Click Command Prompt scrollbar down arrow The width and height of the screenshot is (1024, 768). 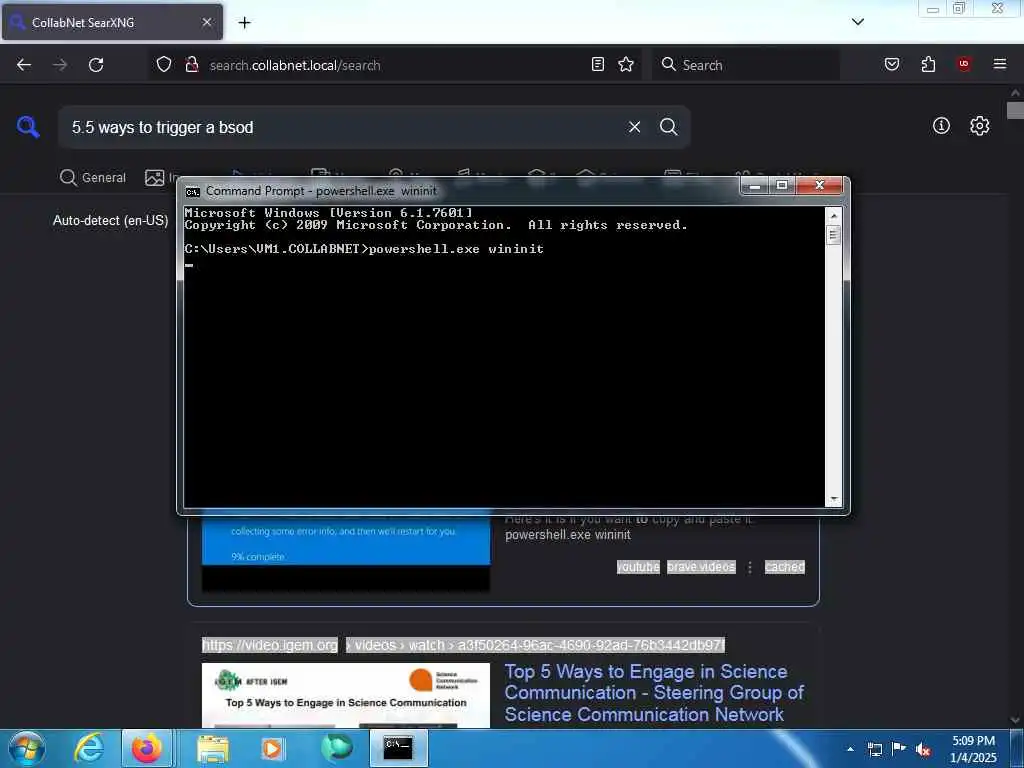833,500
